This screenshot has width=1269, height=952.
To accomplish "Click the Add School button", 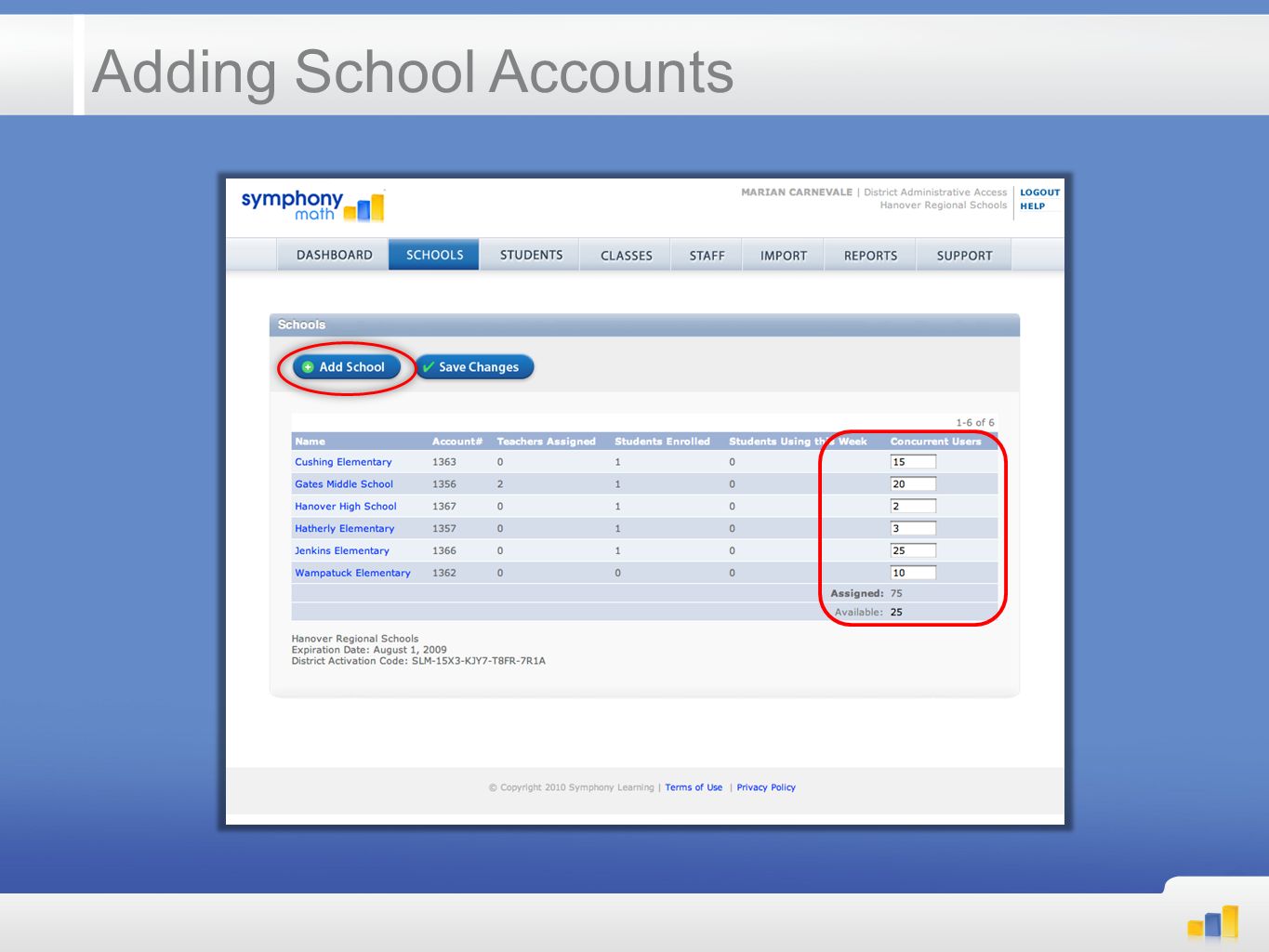I will pyautogui.click(x=346, y=367).
